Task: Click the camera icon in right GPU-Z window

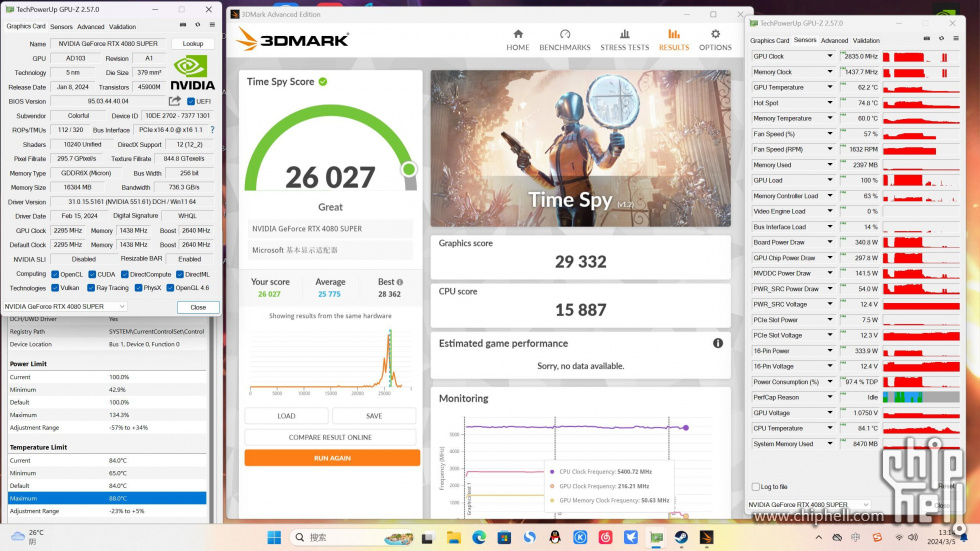Action: pyautogui.click(x=926, y=39)
